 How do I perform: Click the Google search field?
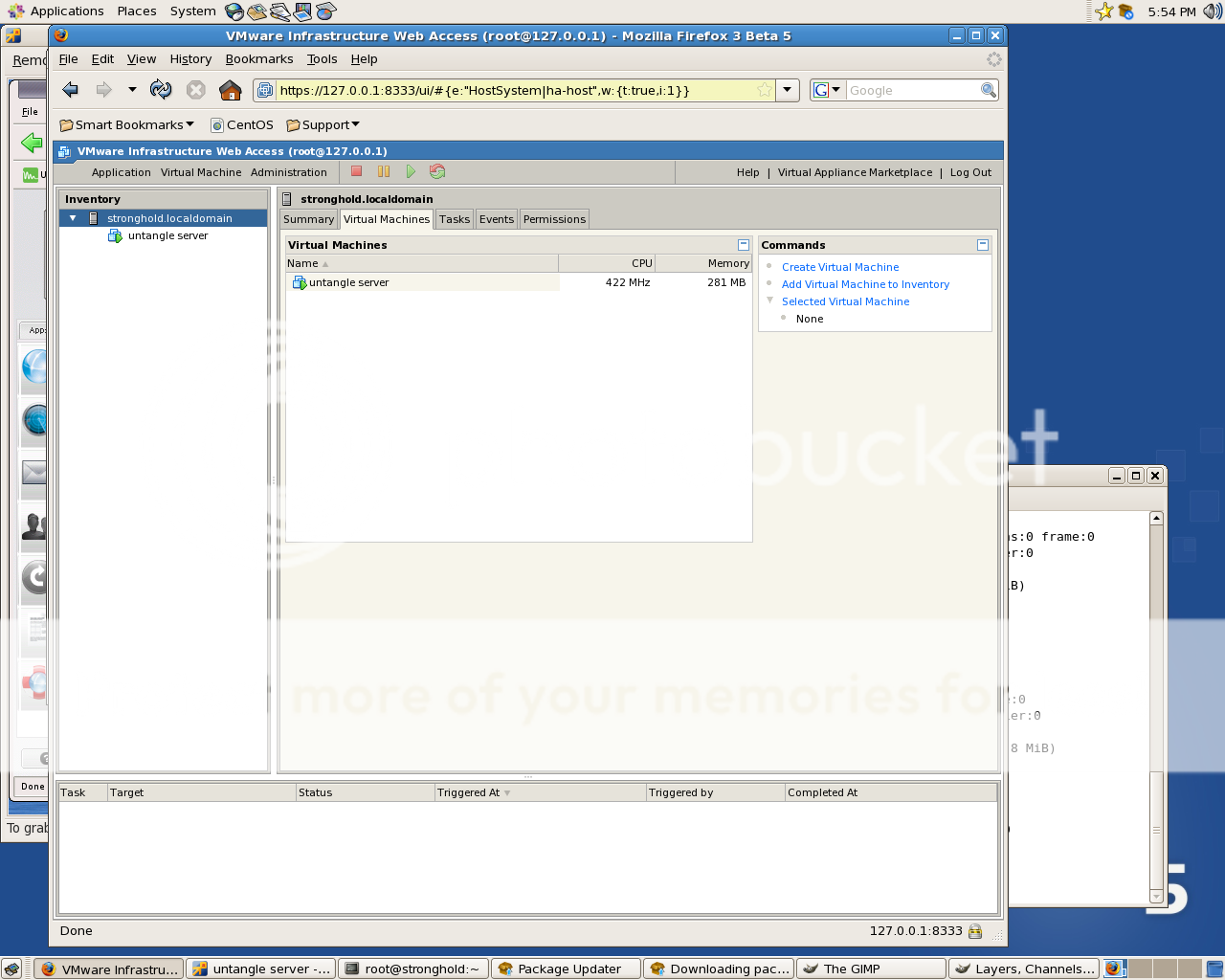pos(913,90)
